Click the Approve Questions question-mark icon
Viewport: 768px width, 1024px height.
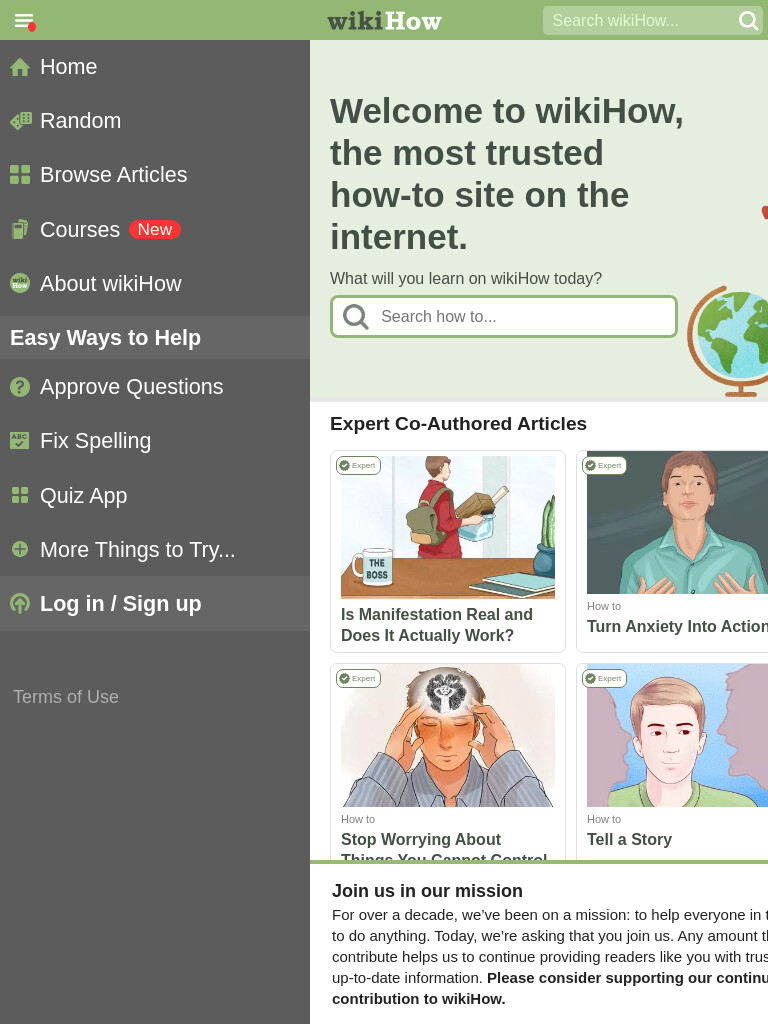[20, 387]
